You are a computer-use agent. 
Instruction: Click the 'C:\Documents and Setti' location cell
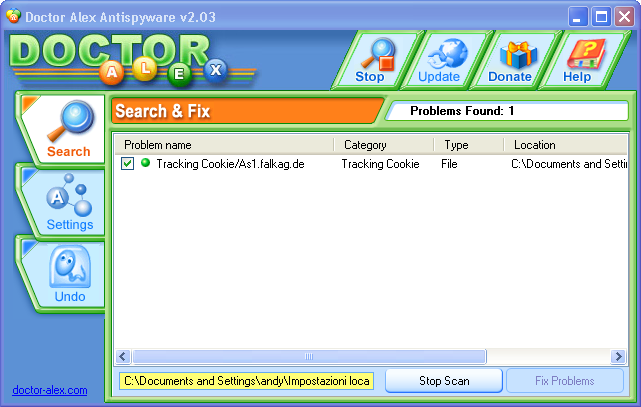click(x=569, y=164)
